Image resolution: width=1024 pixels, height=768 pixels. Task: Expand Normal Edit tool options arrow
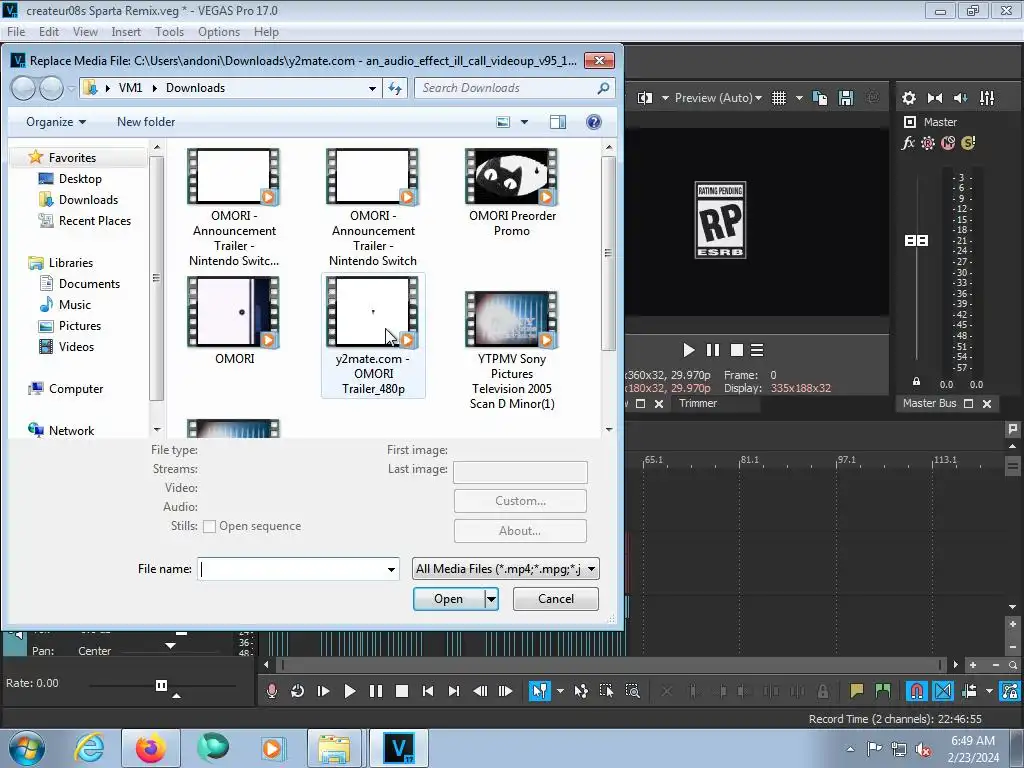tap(560, 691)
